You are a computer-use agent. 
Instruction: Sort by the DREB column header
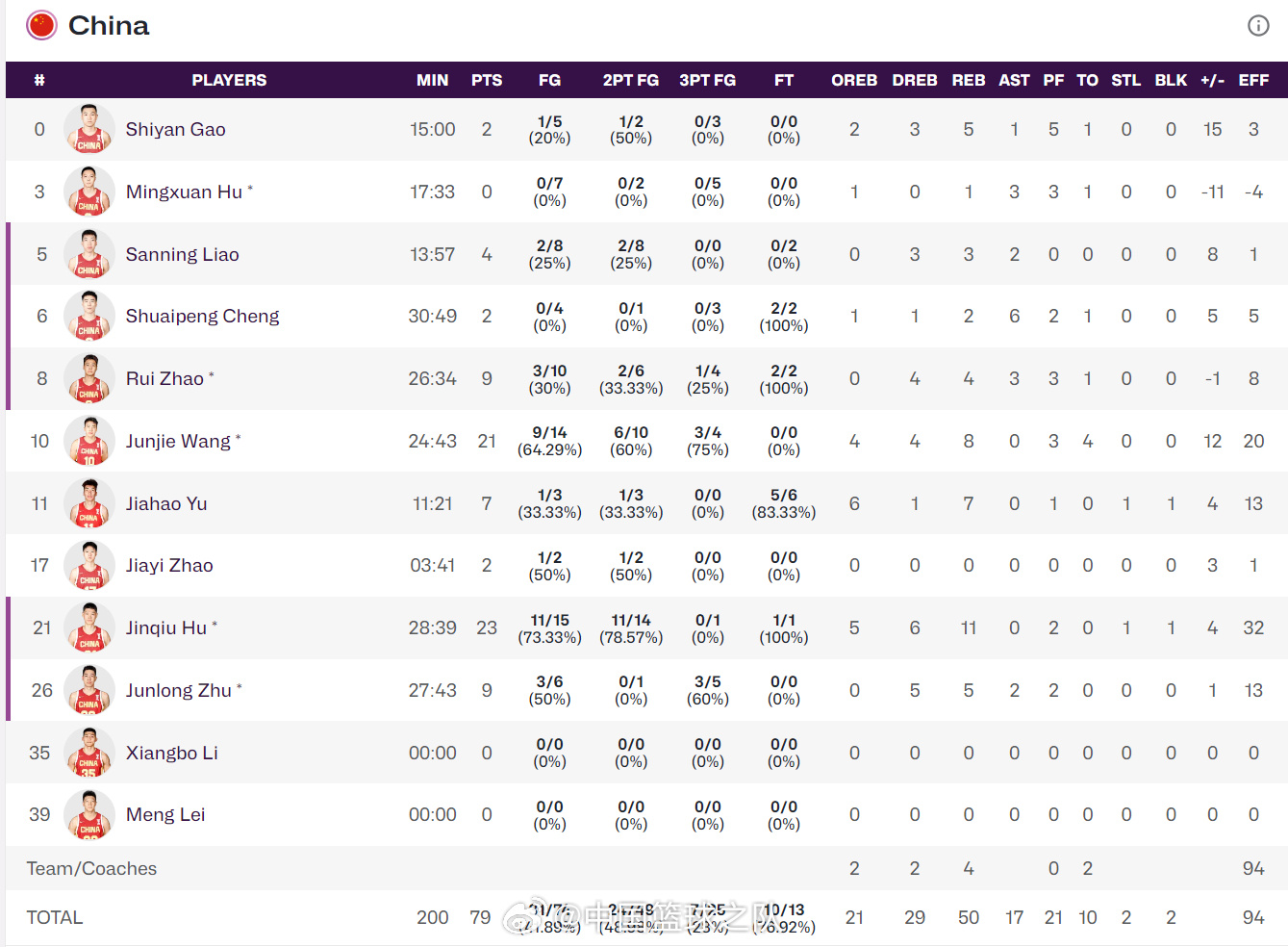[x=915, y=80]
